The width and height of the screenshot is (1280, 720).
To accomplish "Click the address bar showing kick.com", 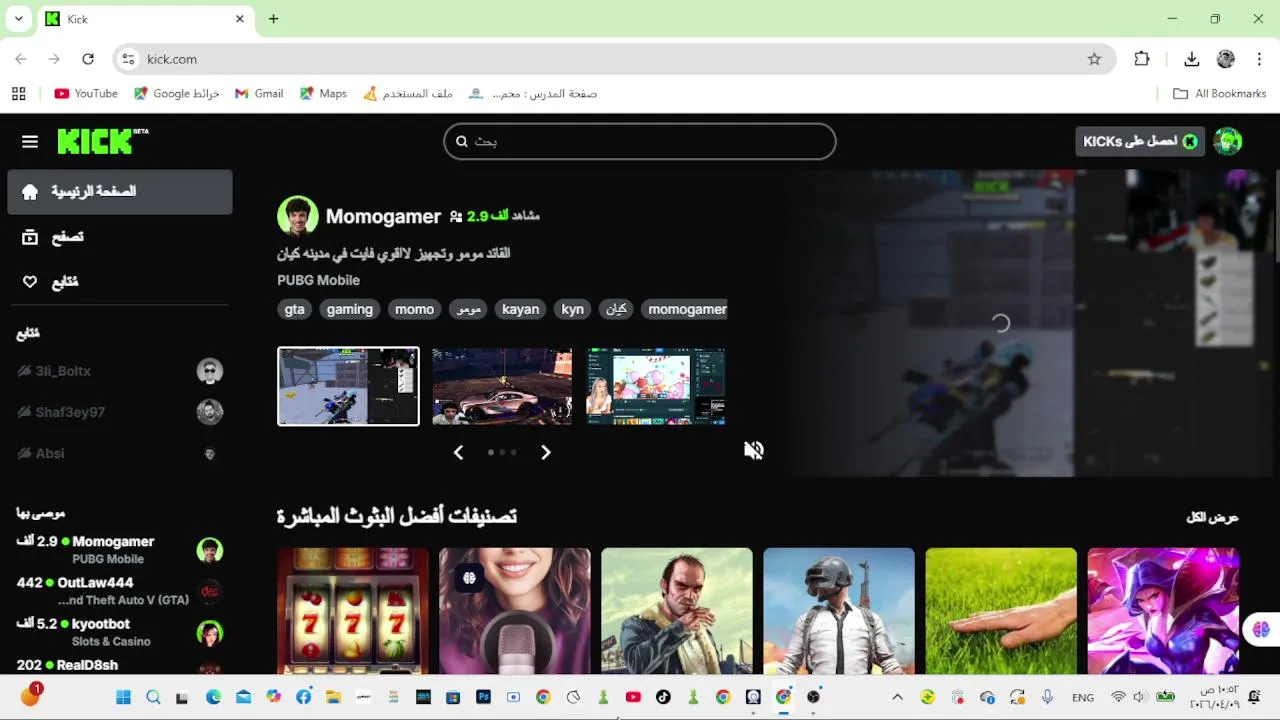I will coord(612,59).
